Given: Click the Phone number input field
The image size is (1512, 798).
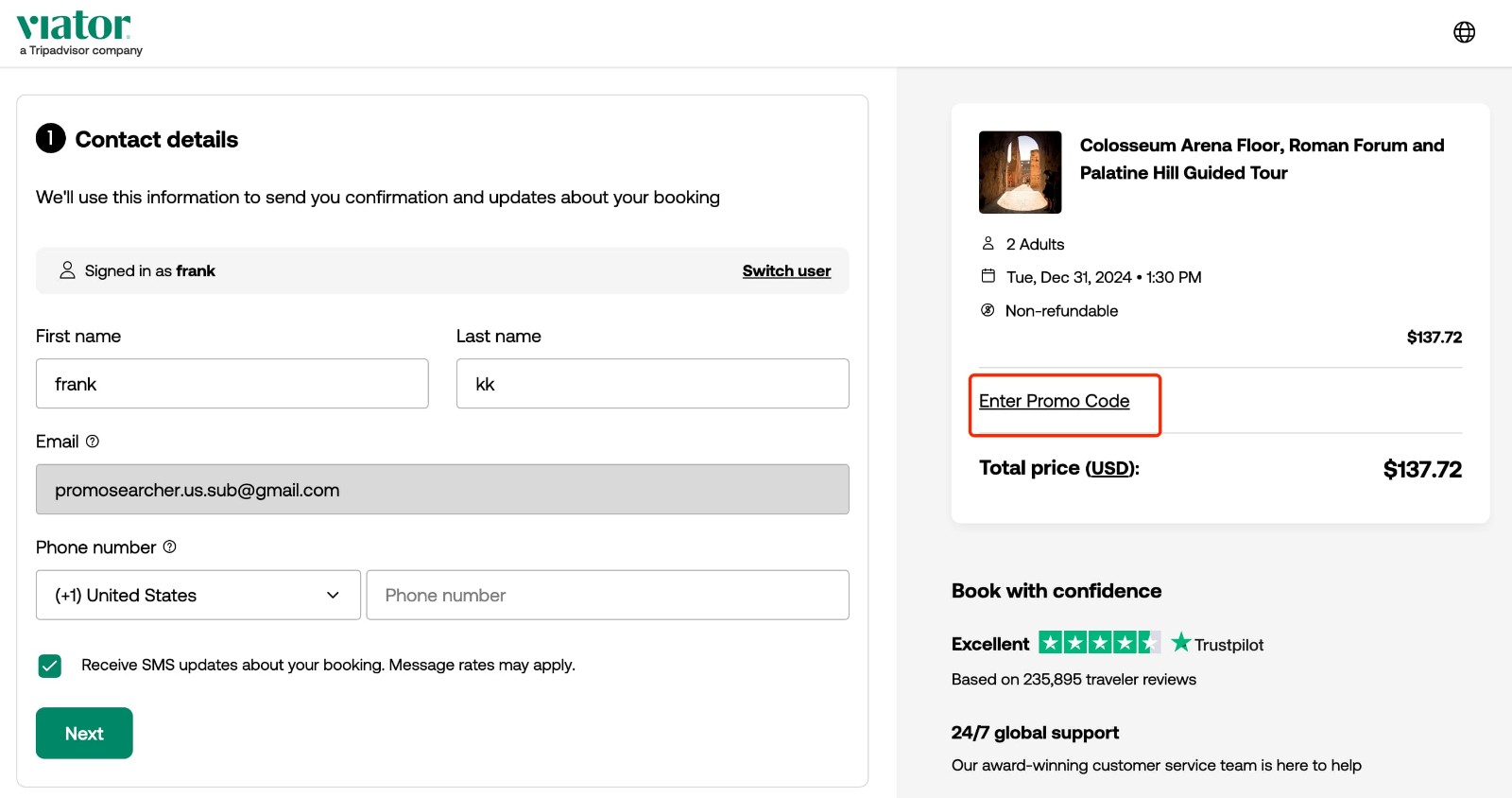Looking at the screenshot, I should (x=608, y=595).
